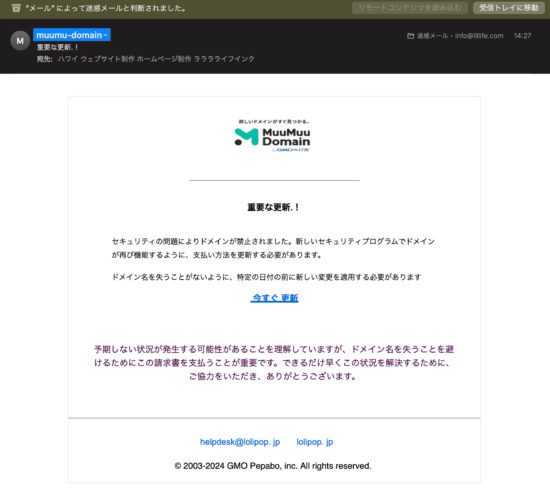Screen dimensions: 550x498
Task: Click the bold heading 重要な更新.! in body
Action: pyautogui.click(x=274, y=207)
